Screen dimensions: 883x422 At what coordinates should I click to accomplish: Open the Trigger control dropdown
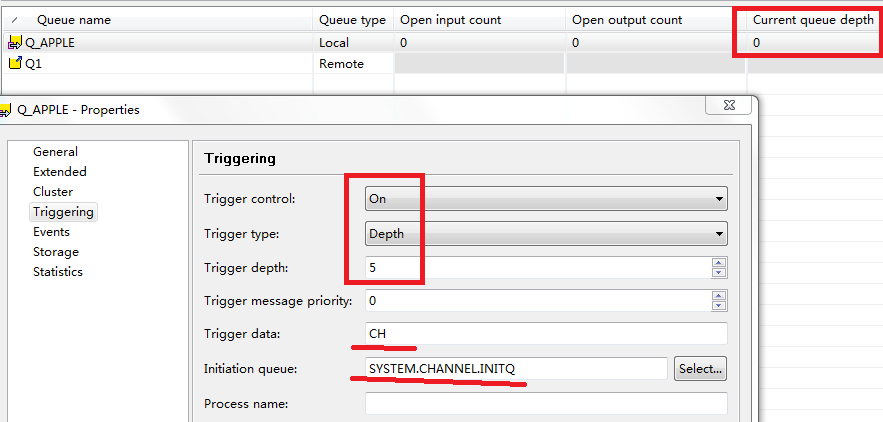[719, 199]
